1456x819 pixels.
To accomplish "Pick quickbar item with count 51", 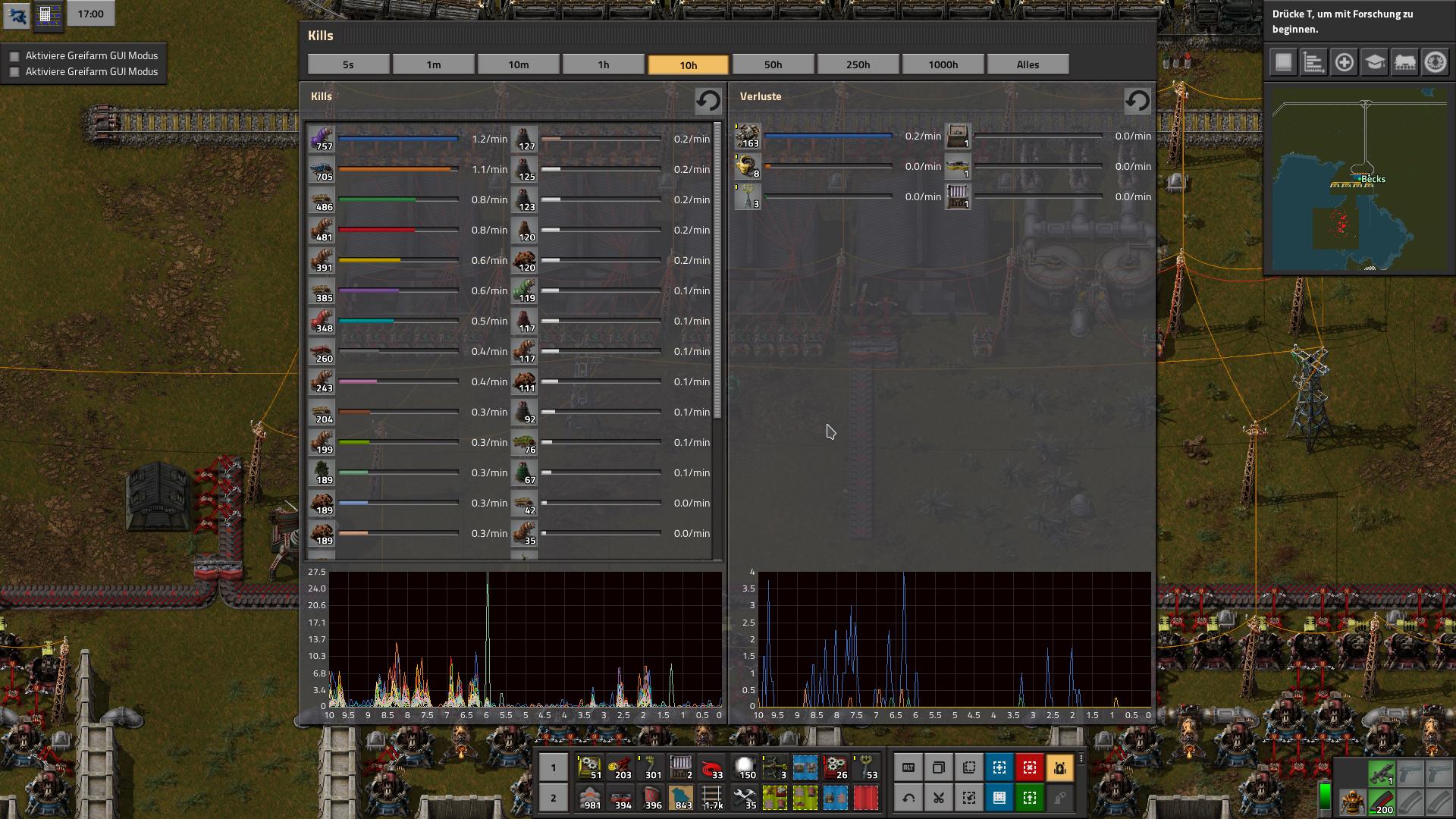I will (590, 767).
